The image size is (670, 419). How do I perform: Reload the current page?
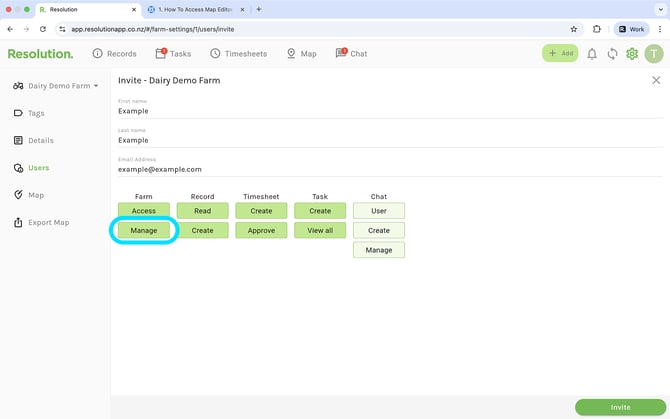[43, 29]
